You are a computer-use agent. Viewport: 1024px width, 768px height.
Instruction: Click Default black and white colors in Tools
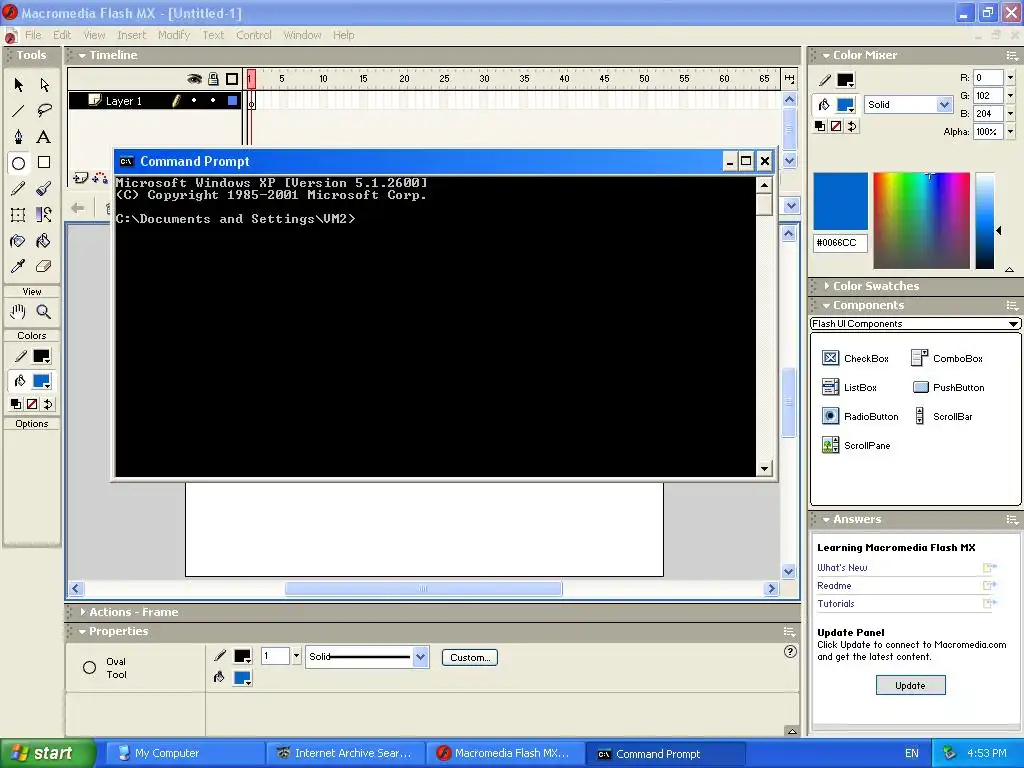[x=16, y=404]
